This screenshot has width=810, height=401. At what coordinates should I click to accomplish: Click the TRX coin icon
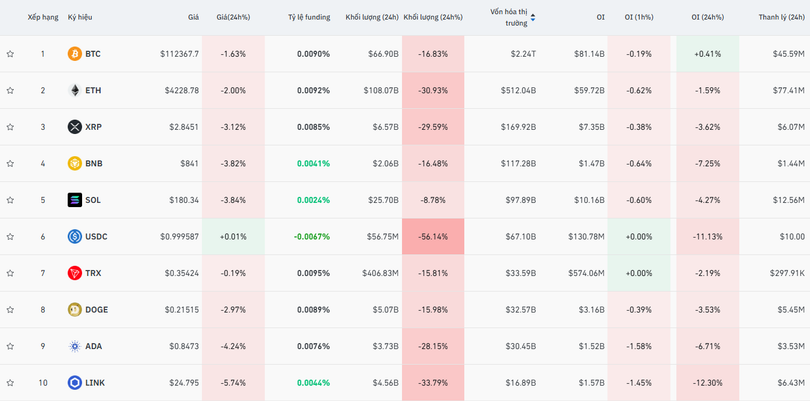point(74,273)
